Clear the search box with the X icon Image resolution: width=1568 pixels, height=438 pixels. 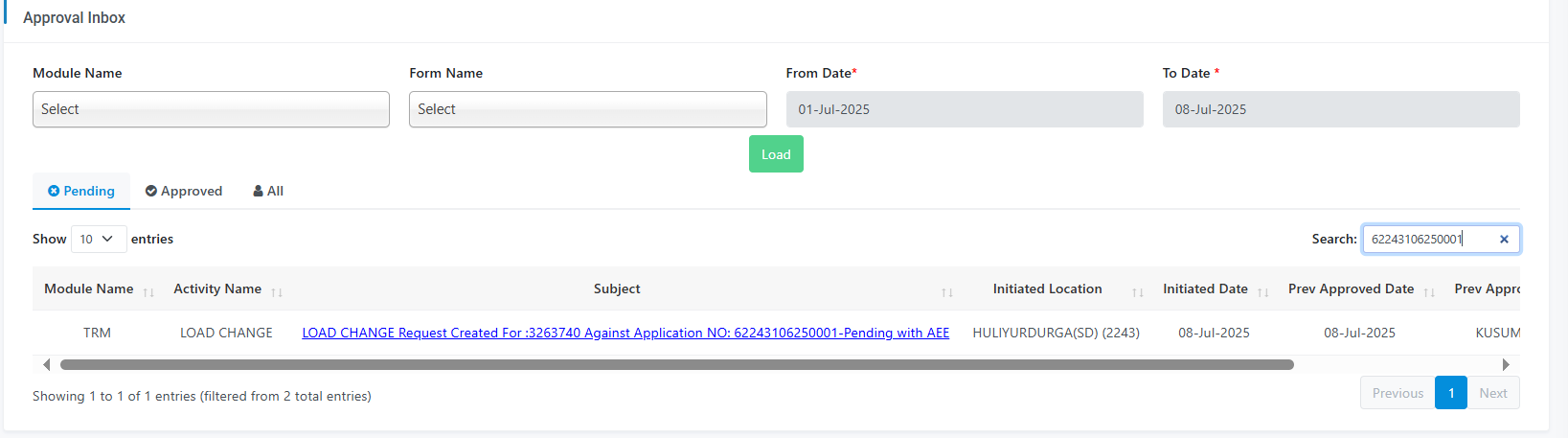tap(1504, 240)
